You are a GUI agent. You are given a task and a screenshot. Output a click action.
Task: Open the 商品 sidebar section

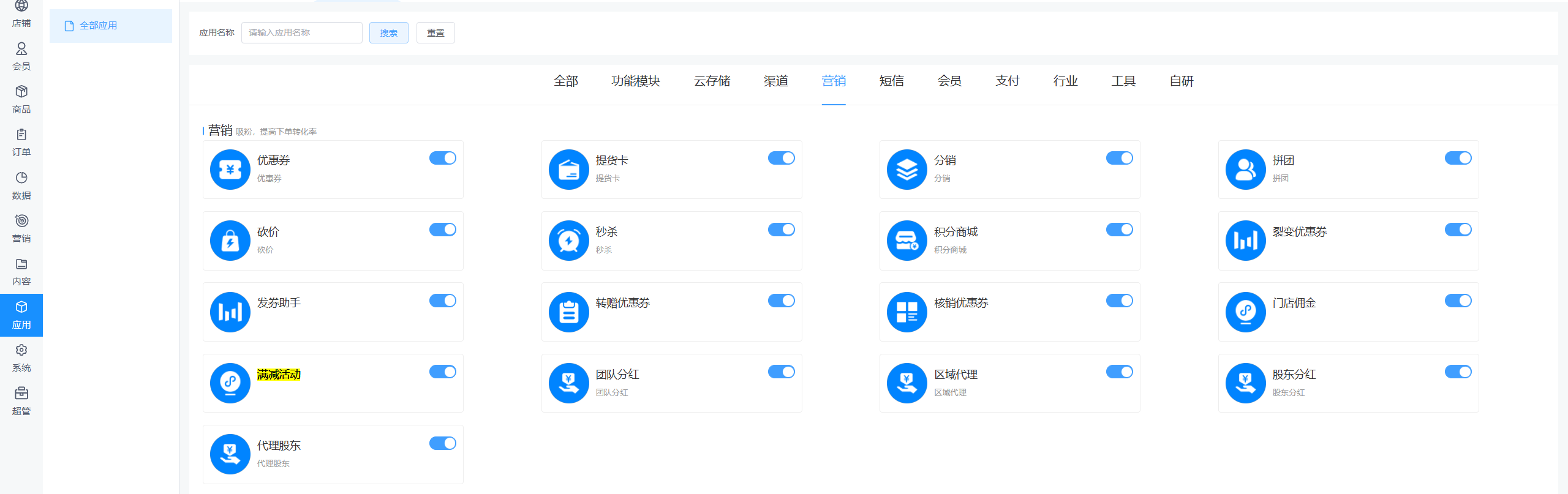(21, 100)
